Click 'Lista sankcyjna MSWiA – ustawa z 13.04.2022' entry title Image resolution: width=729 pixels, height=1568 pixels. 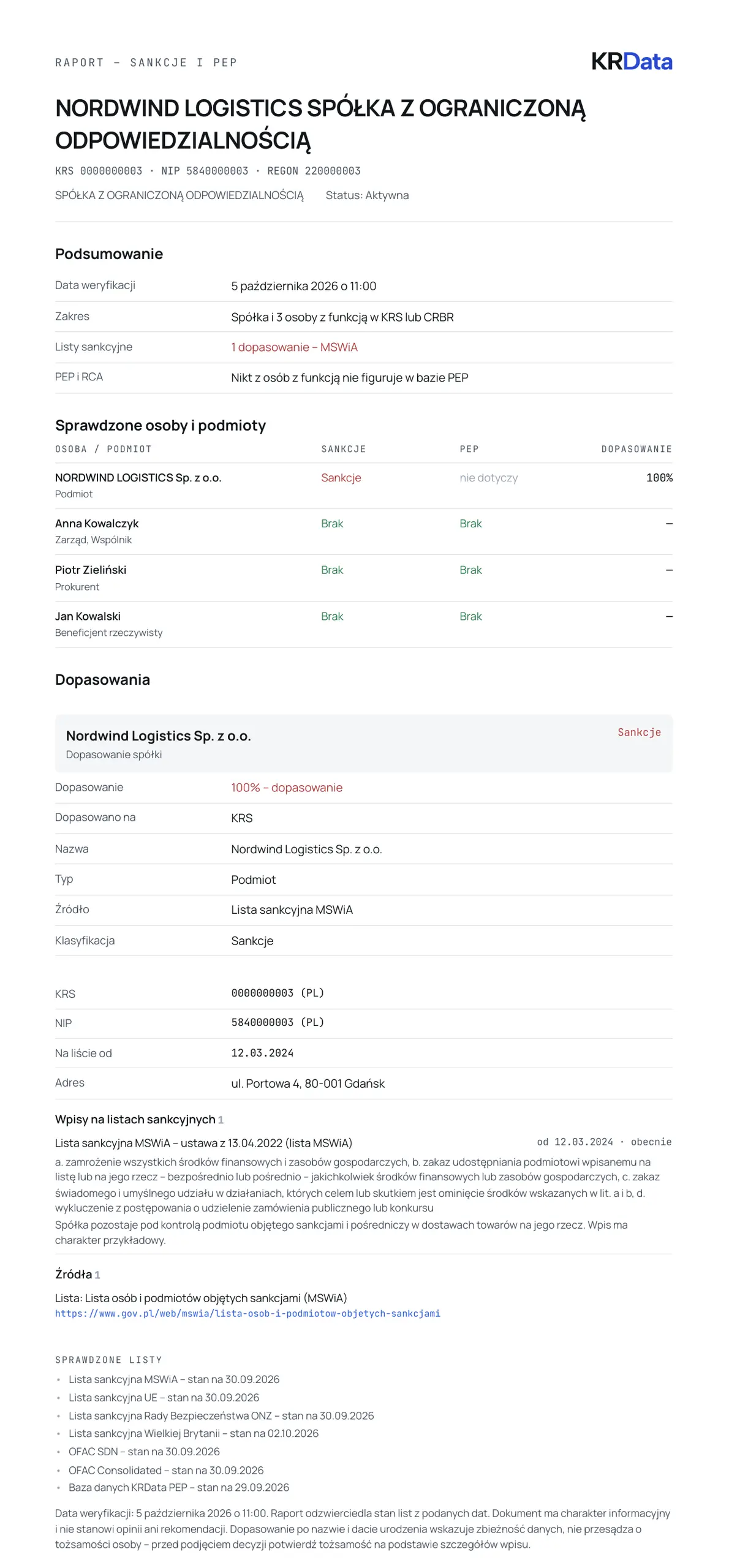pos(203,1143)
